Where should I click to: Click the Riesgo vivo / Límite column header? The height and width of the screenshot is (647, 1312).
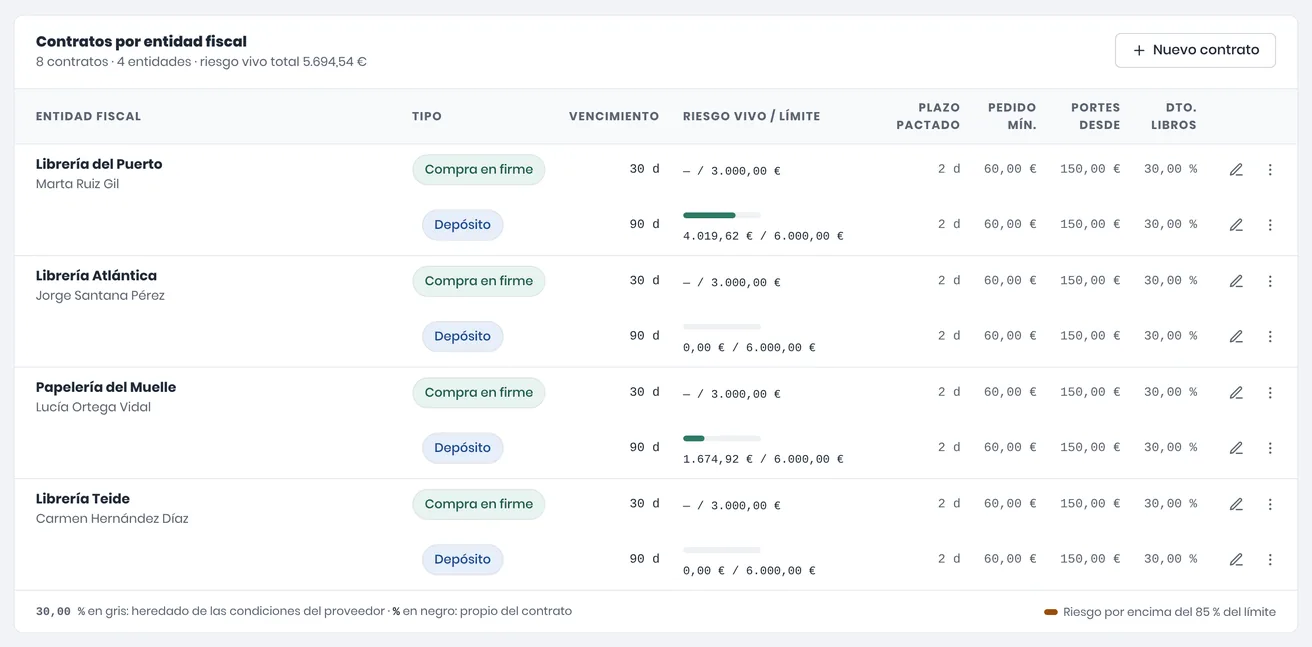(751, 116)
